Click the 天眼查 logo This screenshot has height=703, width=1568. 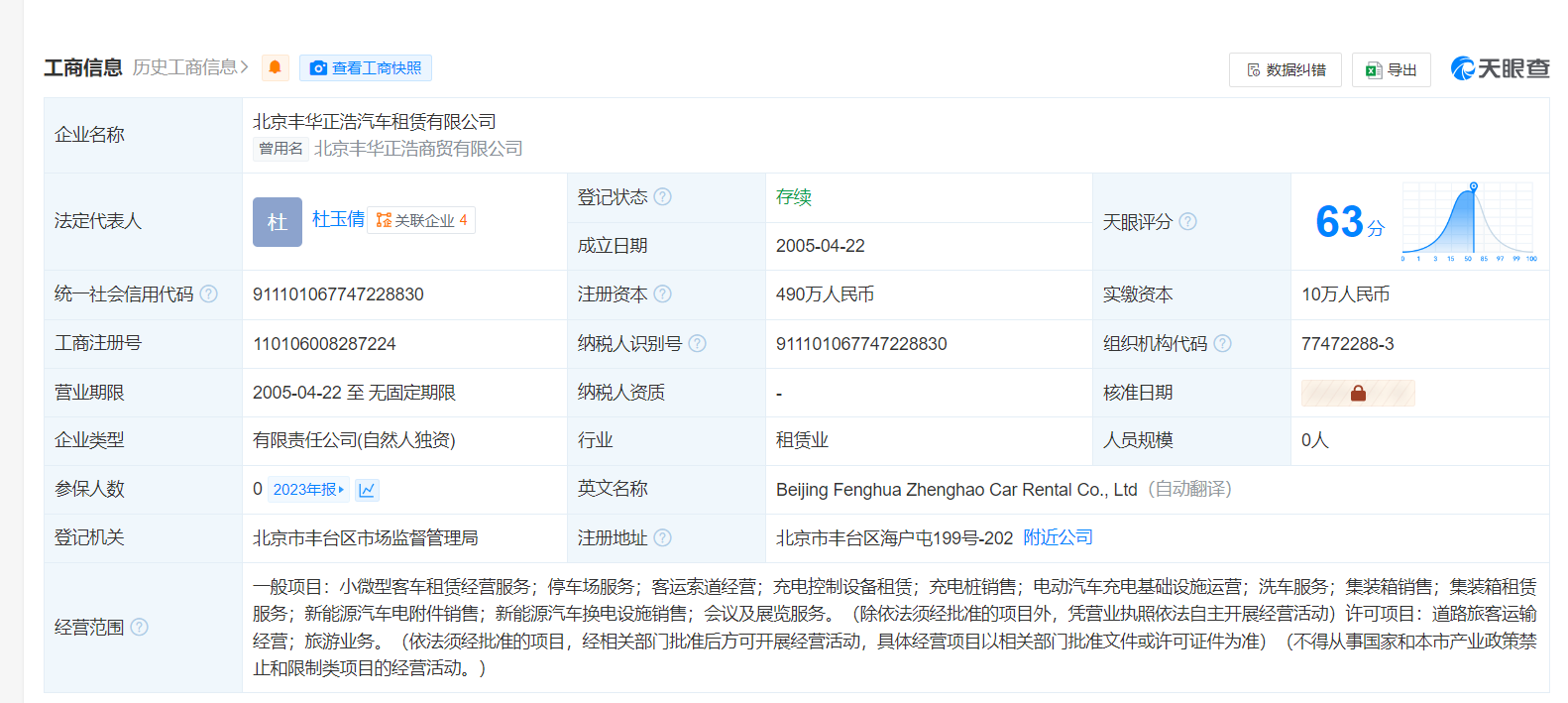click(x=1501, y=68)
